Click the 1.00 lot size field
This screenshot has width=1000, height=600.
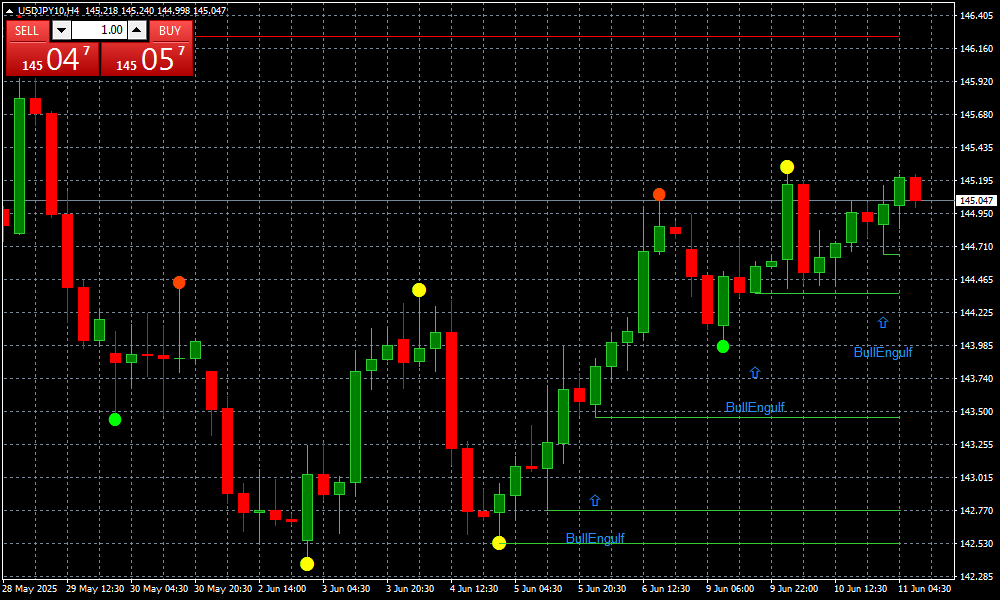(x=99, y=30)
